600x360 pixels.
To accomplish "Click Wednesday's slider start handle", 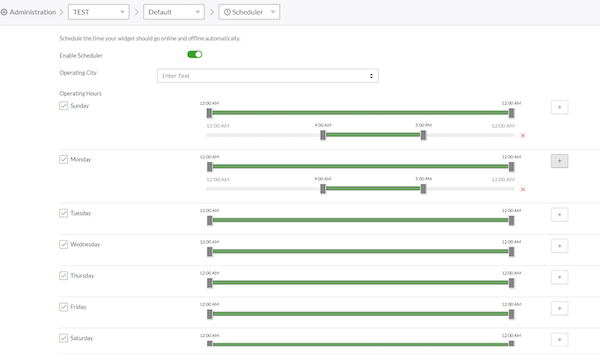I will pos(210,251).
